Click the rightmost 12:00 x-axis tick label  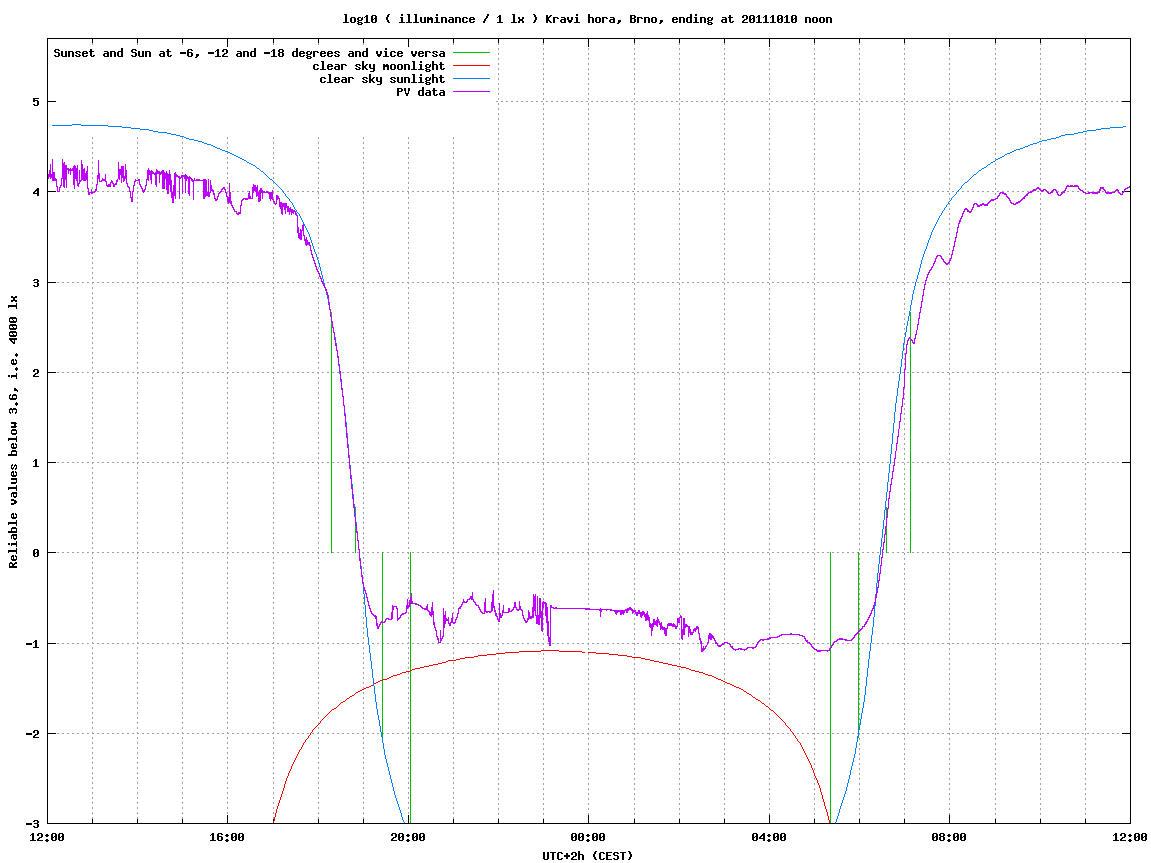[x=1130, y=837]
